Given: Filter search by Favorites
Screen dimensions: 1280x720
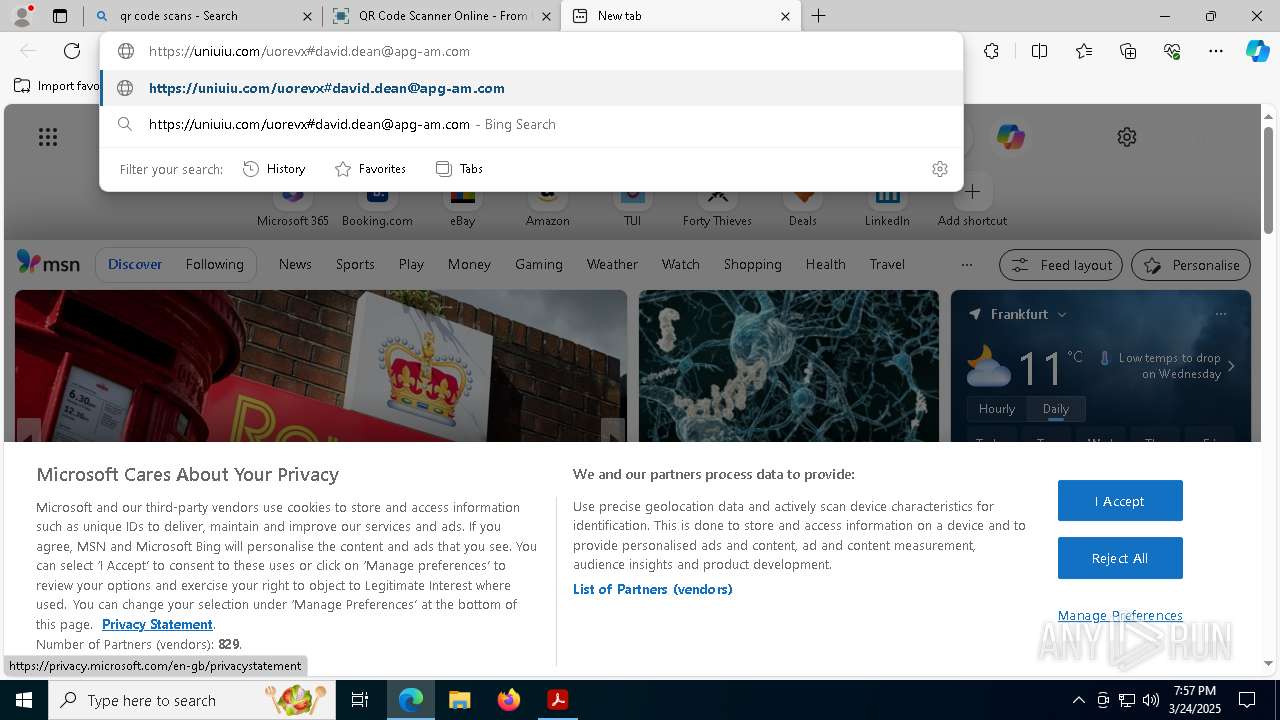Looking at the screenshot, I should pyautogui.click(x=370, y=169).
